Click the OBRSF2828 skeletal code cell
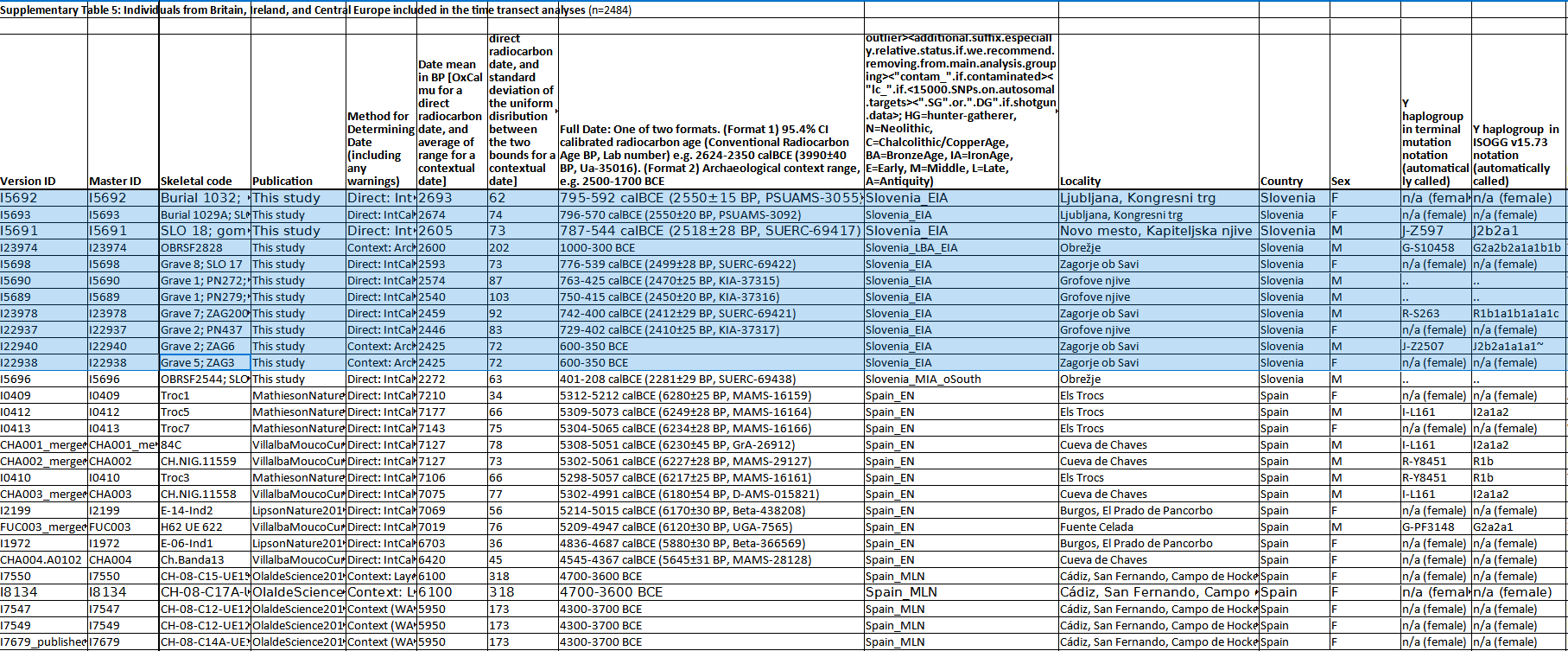 point(205,247)
